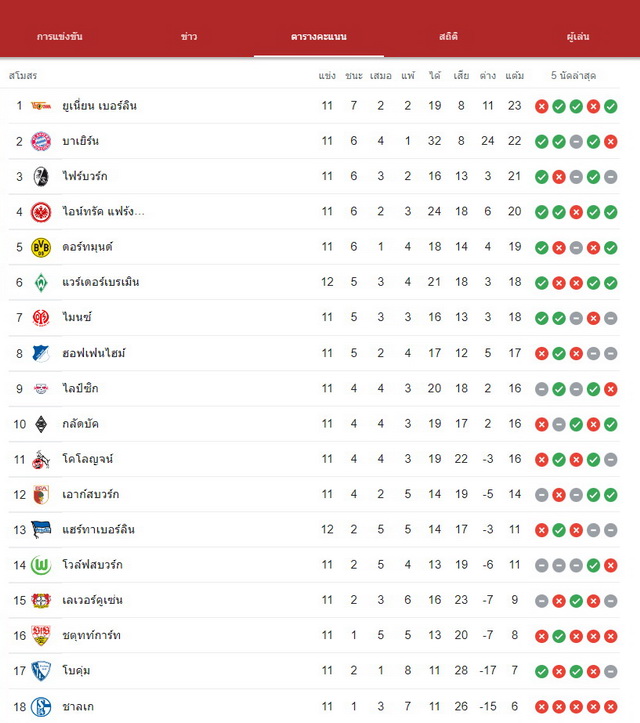Select the สถิติ statistics tab
640x723 pixels.
448,36
